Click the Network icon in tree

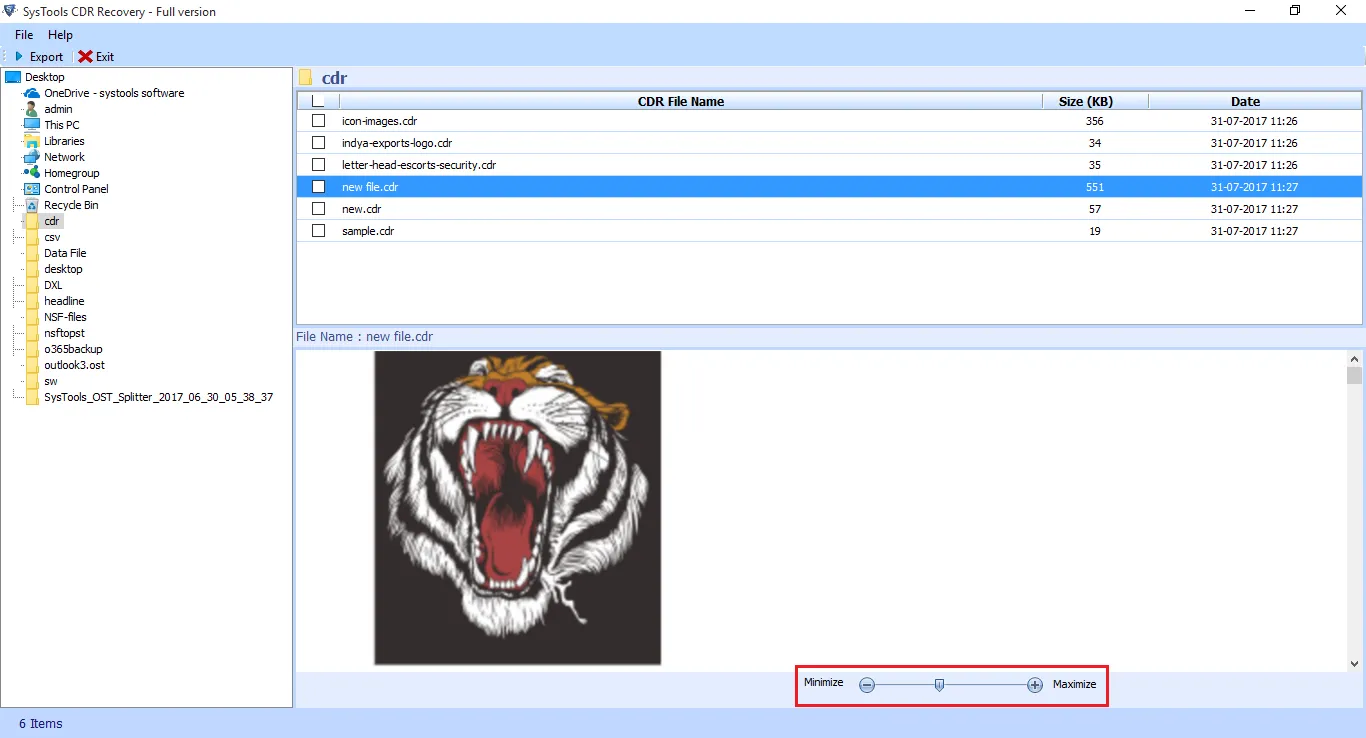(x=32, y=157)
